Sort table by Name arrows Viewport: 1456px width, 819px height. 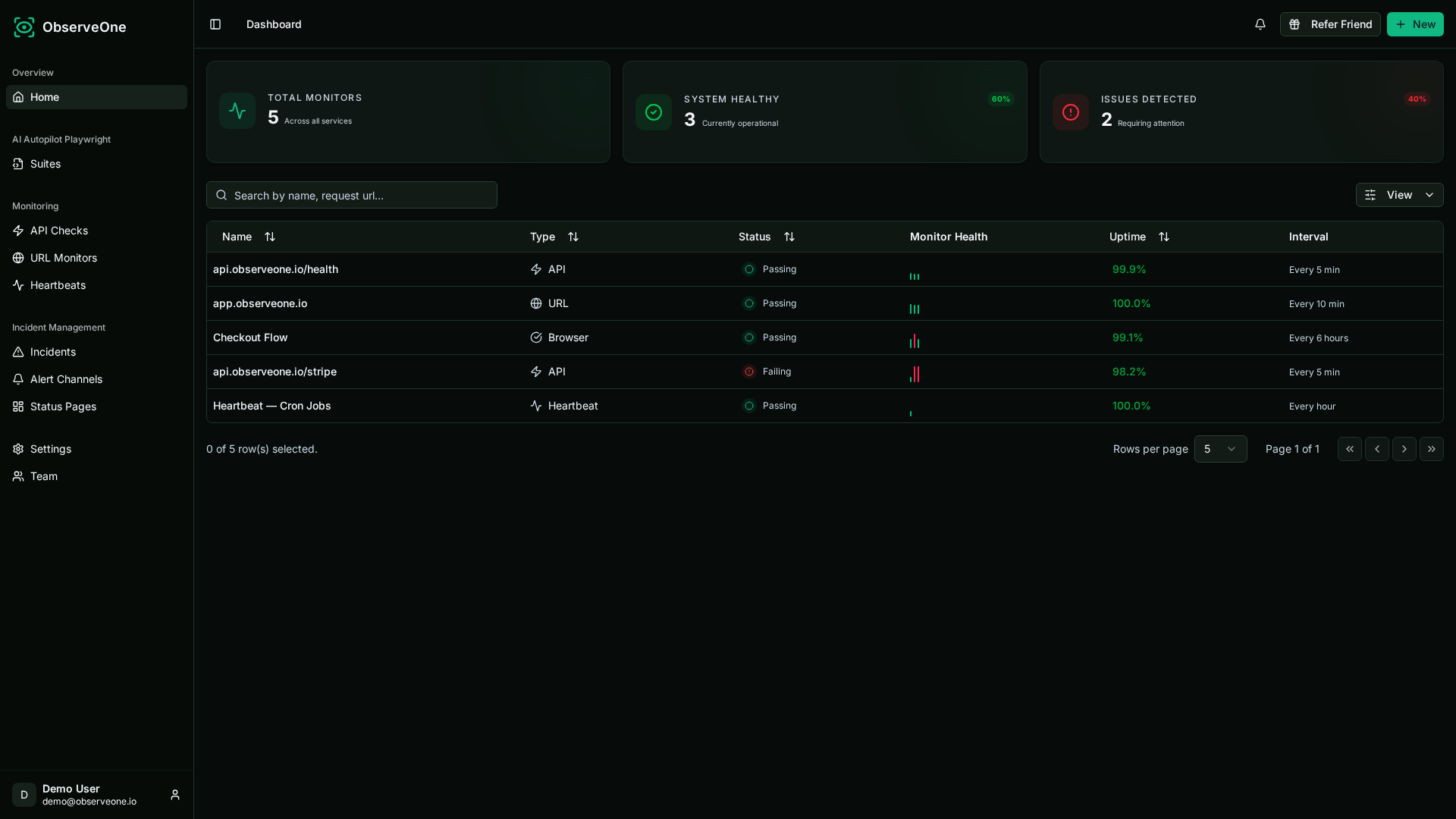coord(270,237)
